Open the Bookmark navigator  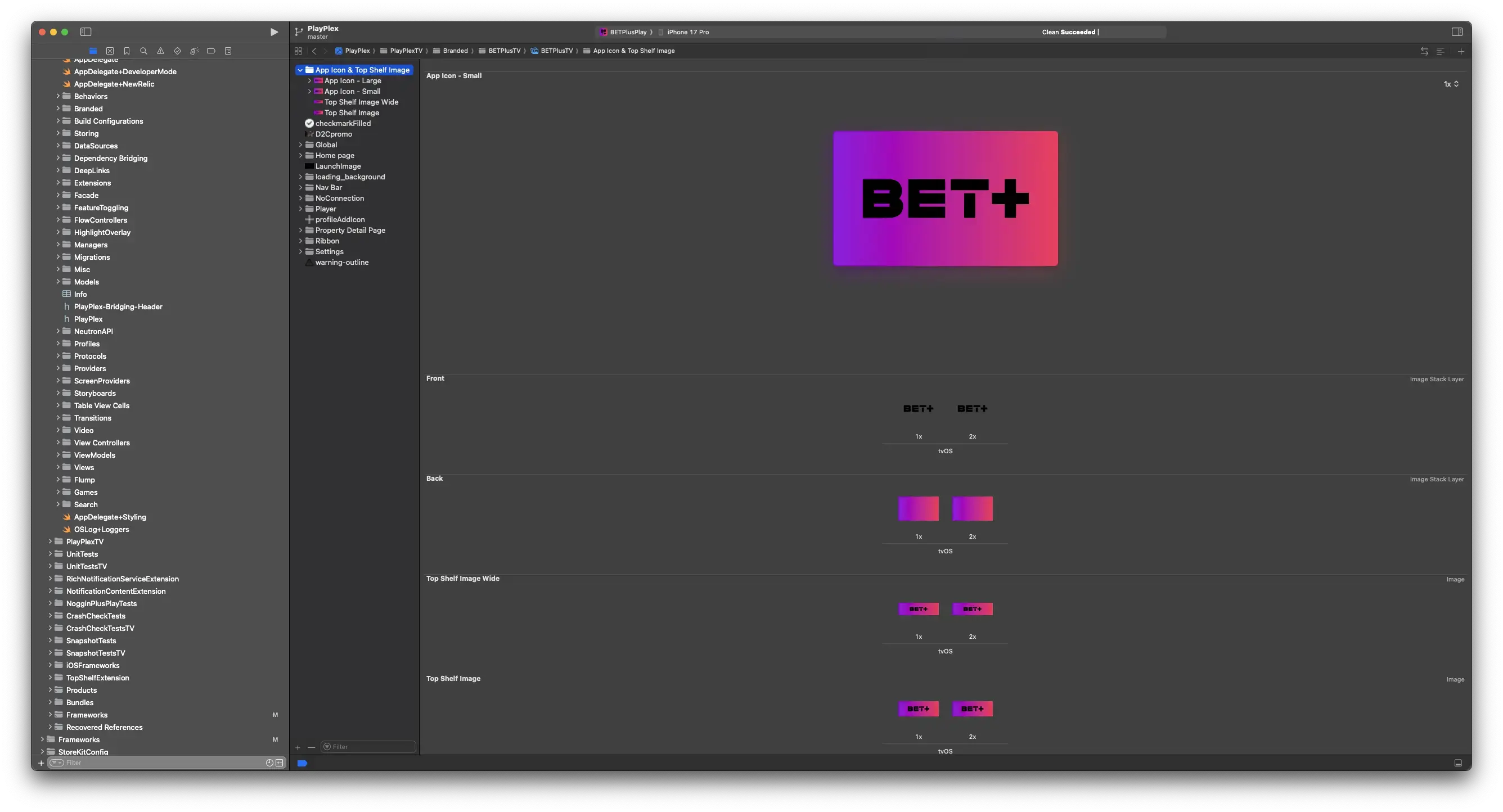tap(127, 51)
